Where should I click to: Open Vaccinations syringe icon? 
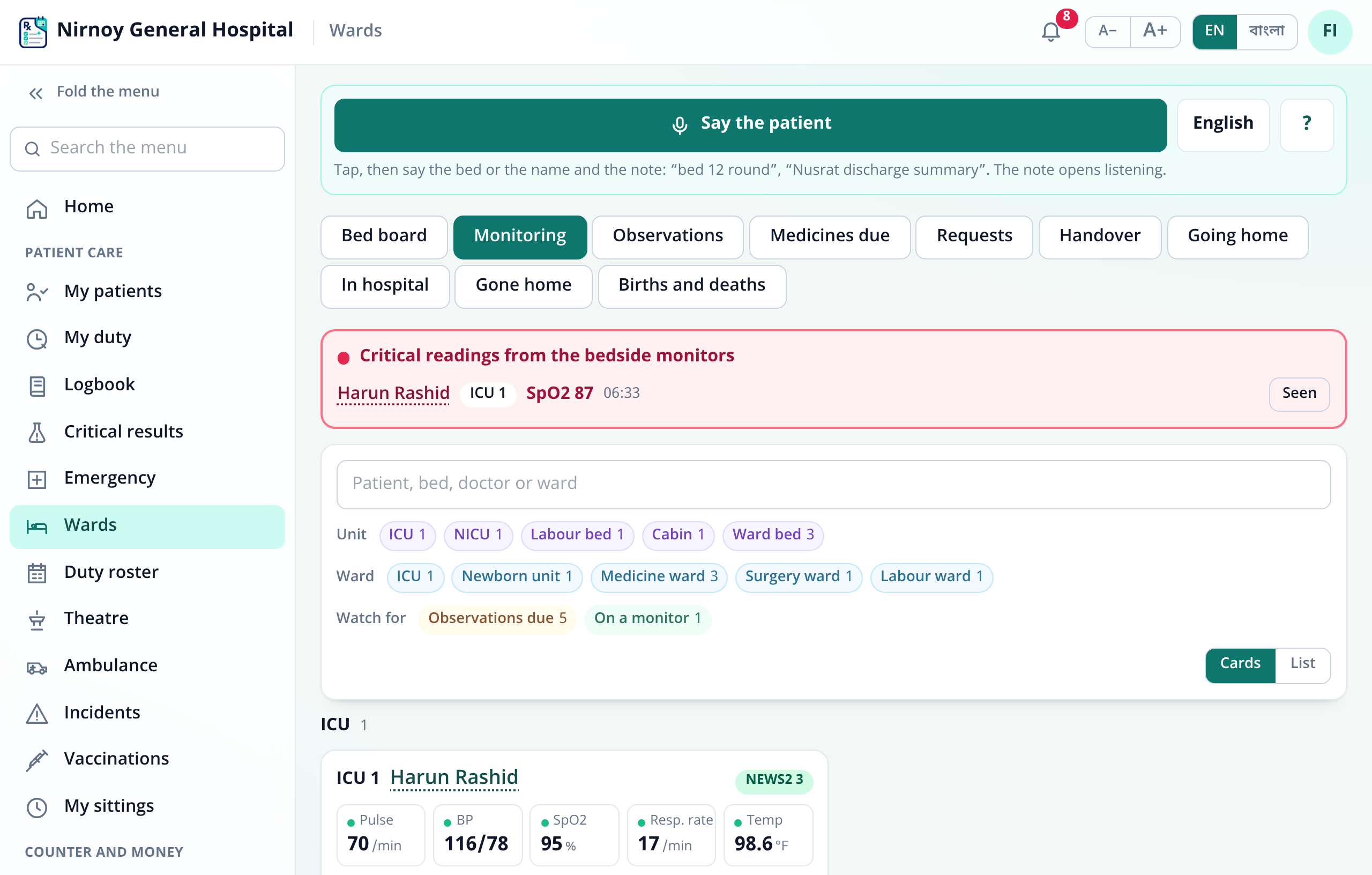pyautogui.click(x=37, y=760)
